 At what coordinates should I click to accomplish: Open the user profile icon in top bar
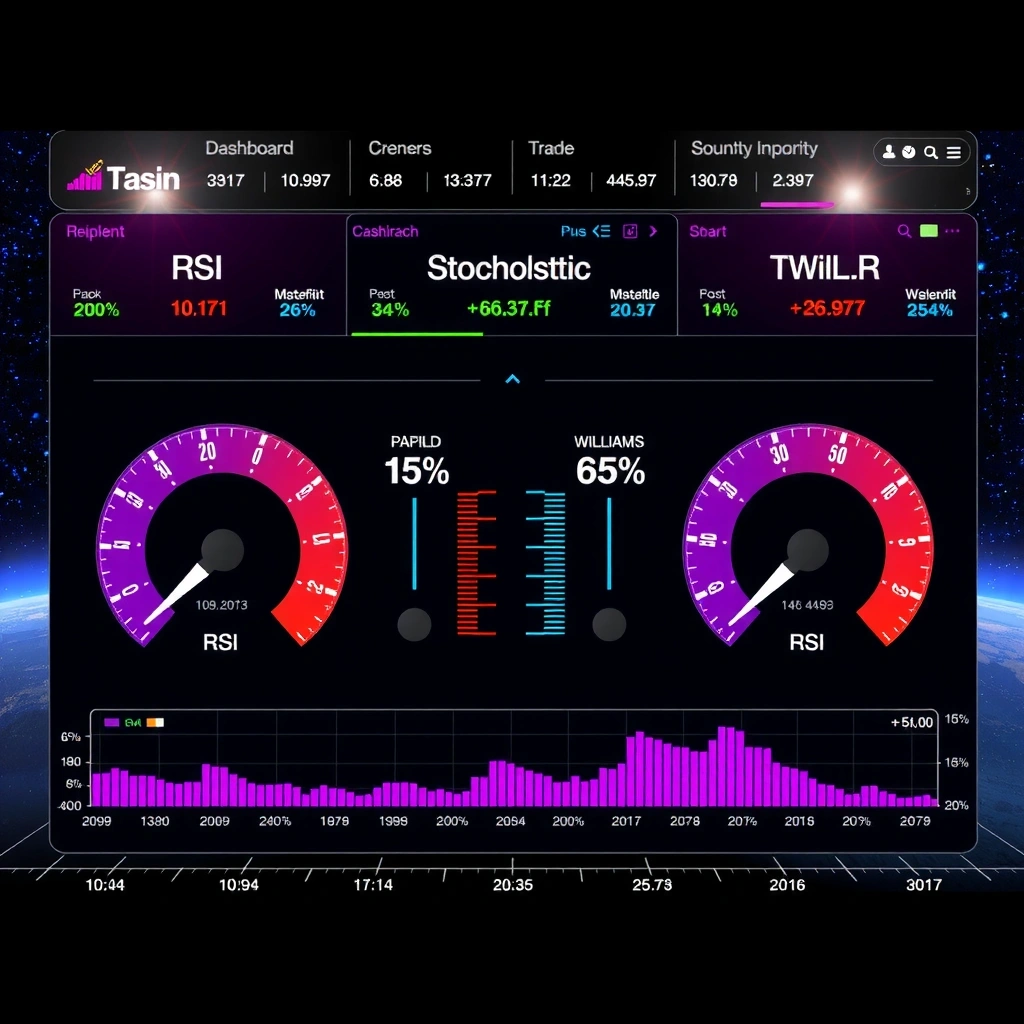pos(889,152)
